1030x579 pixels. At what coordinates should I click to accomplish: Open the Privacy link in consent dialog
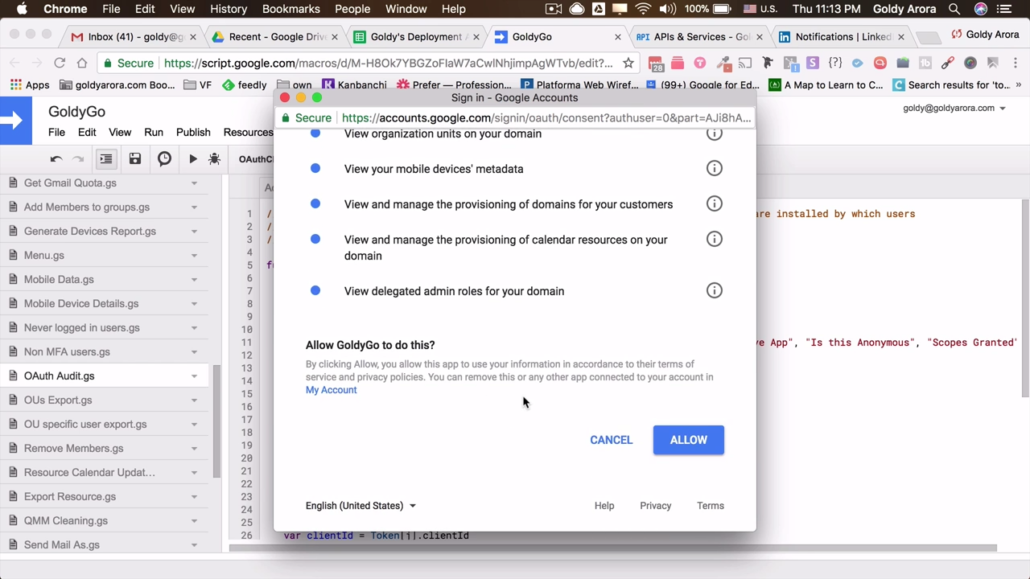pyautogui.click(x=656, y=505)
